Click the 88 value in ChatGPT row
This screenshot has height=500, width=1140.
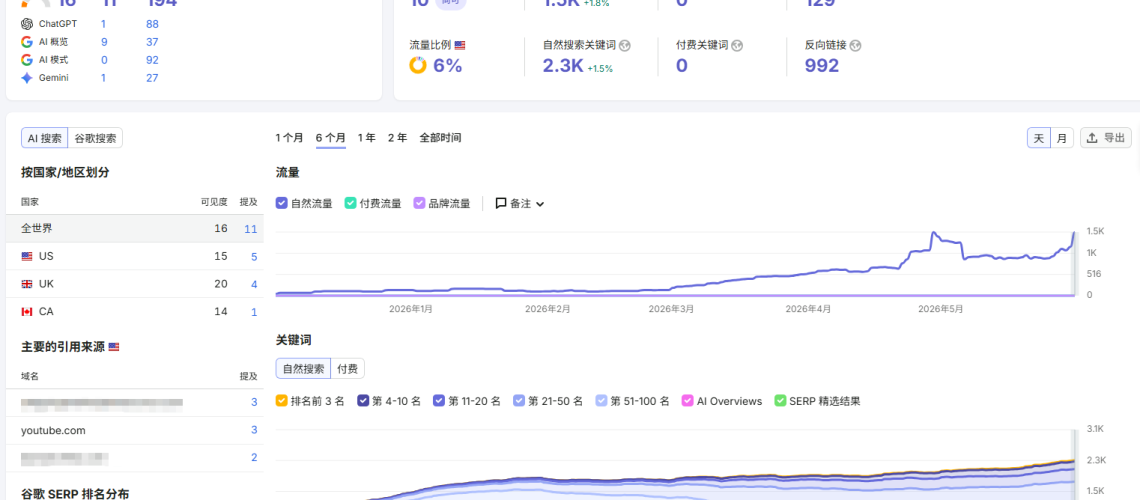tap(152, 24)
